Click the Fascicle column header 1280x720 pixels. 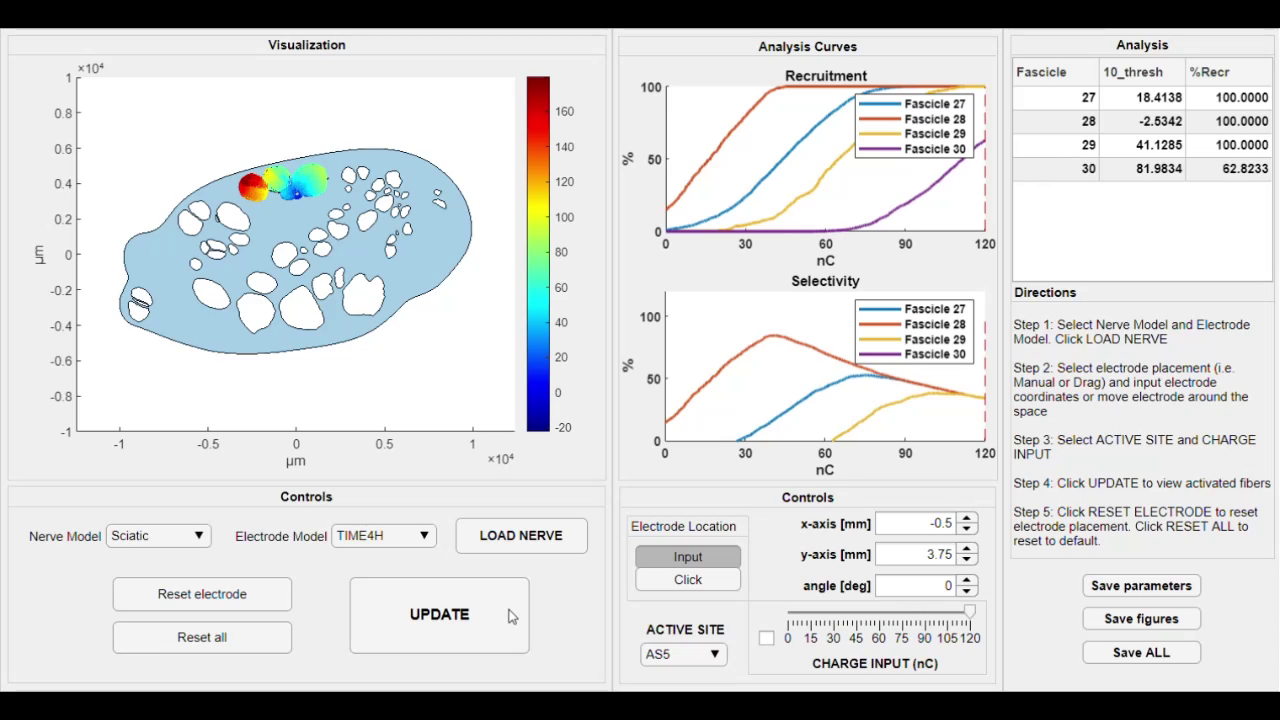point(1056,72)
